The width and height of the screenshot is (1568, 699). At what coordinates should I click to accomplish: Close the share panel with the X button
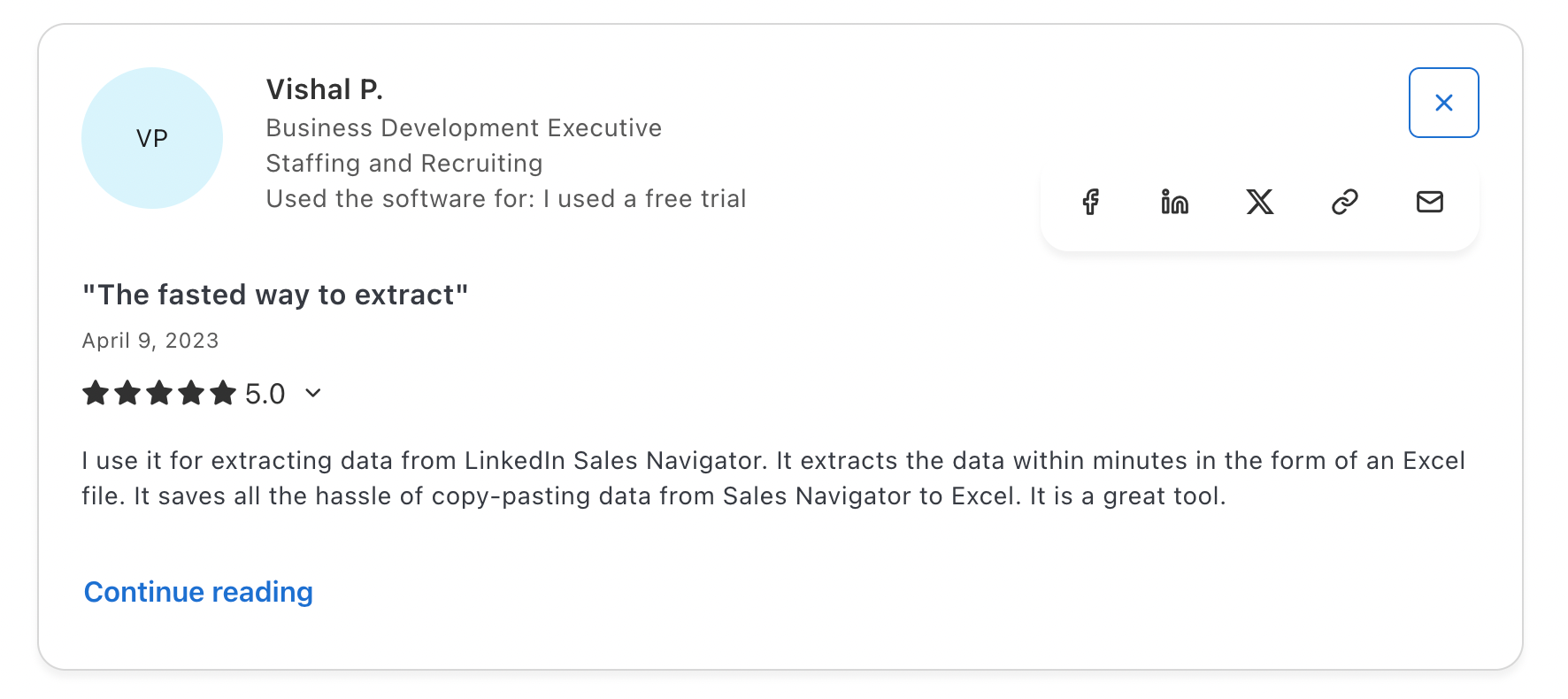coord(1443,103)
